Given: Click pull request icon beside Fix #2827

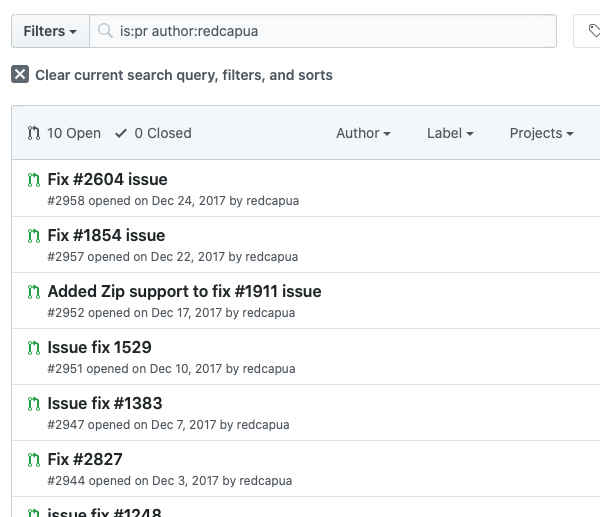Looking at the screenshot, I should pyautogui.click(x=33, y=460).
